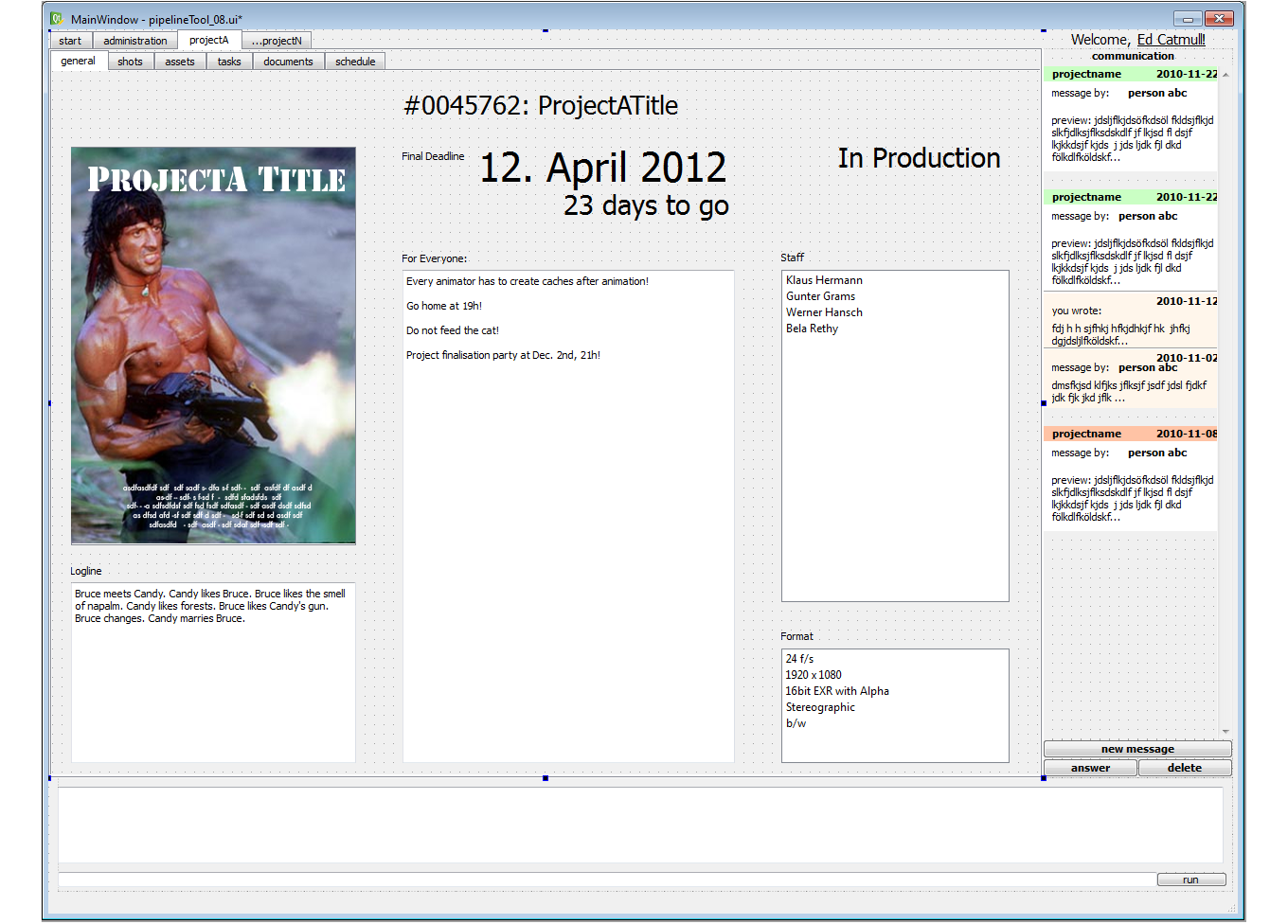Click the communication panel heading

tap(1133, 56)
